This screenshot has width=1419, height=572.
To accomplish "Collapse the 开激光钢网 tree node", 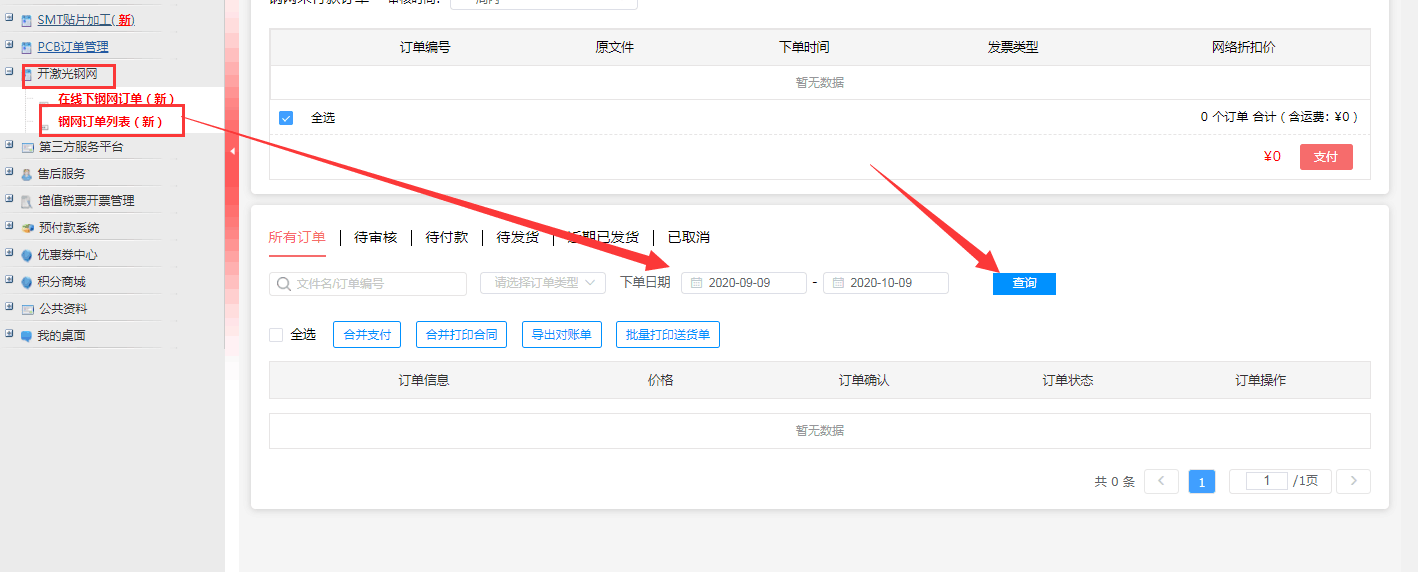I will tap(10, 73).
